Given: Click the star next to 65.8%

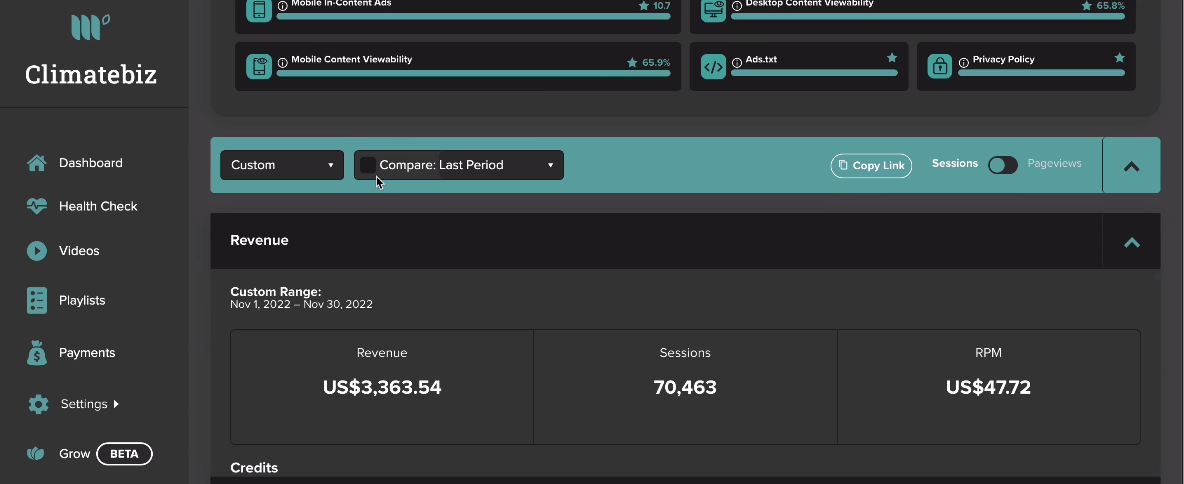Looking at the screenshot, I should tap(1087, 6).
